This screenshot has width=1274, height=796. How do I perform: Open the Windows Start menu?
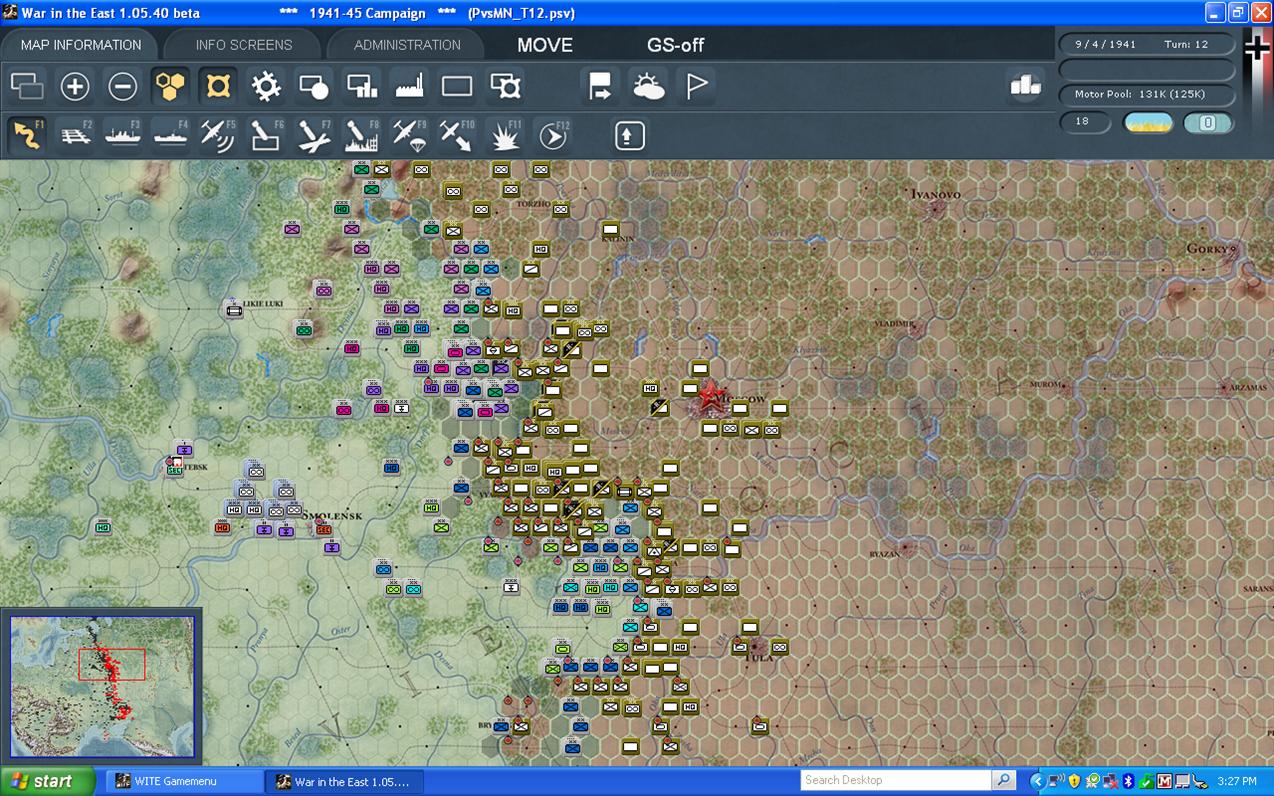47,781
